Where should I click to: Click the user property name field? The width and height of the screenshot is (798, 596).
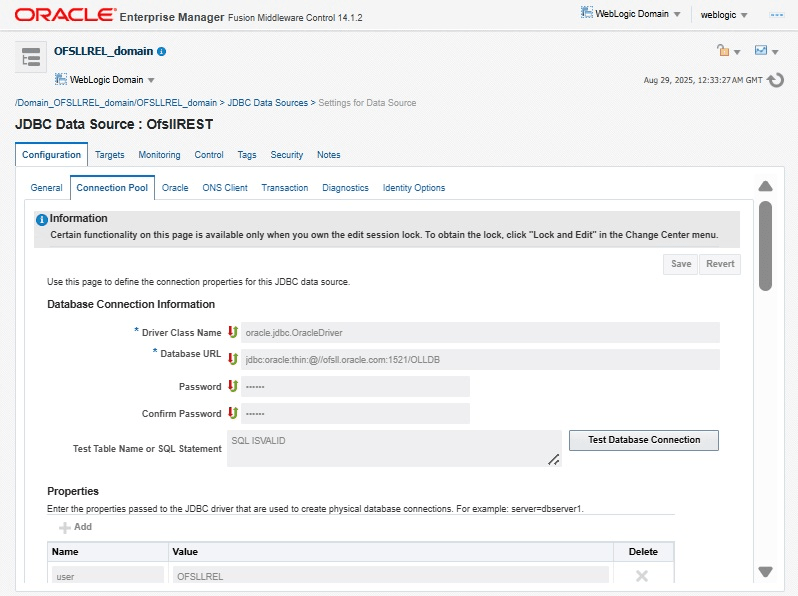107,575
